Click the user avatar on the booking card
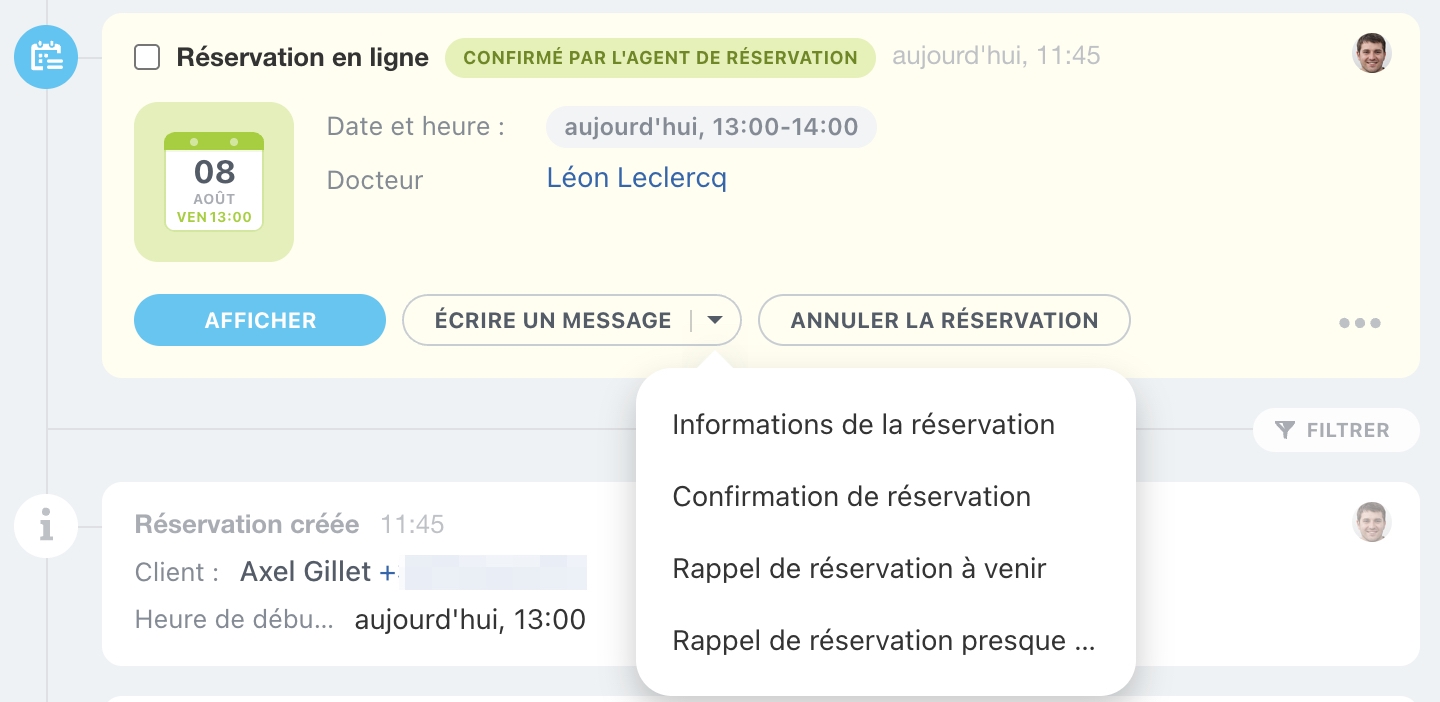 tap(1372, 54)
